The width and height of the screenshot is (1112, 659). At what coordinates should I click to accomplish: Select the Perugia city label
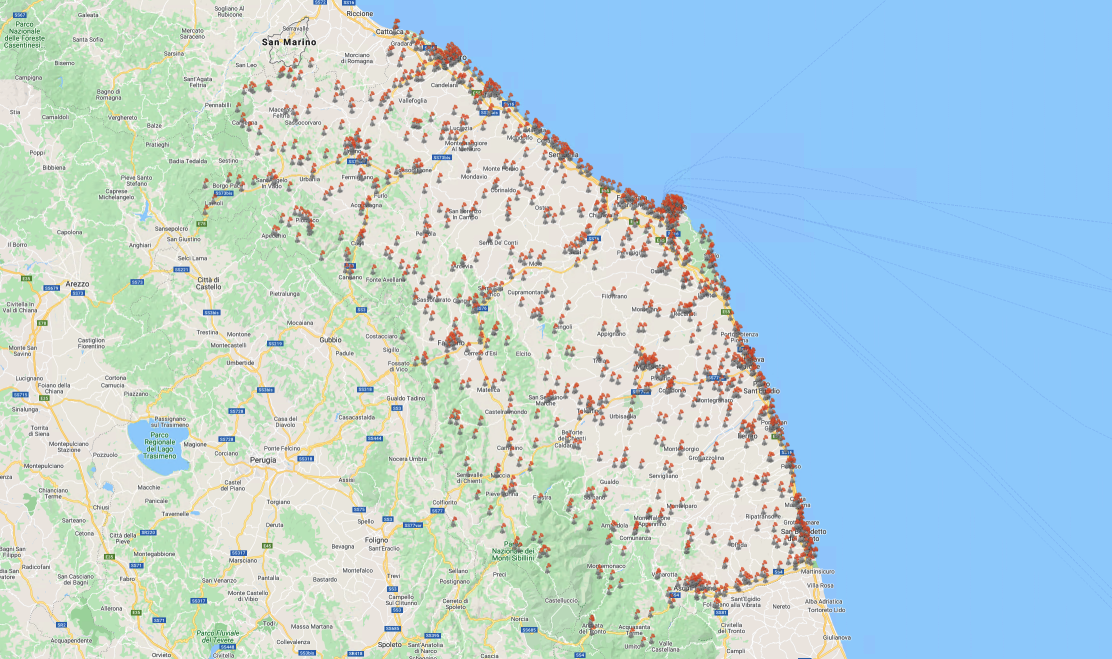(263, 460)
